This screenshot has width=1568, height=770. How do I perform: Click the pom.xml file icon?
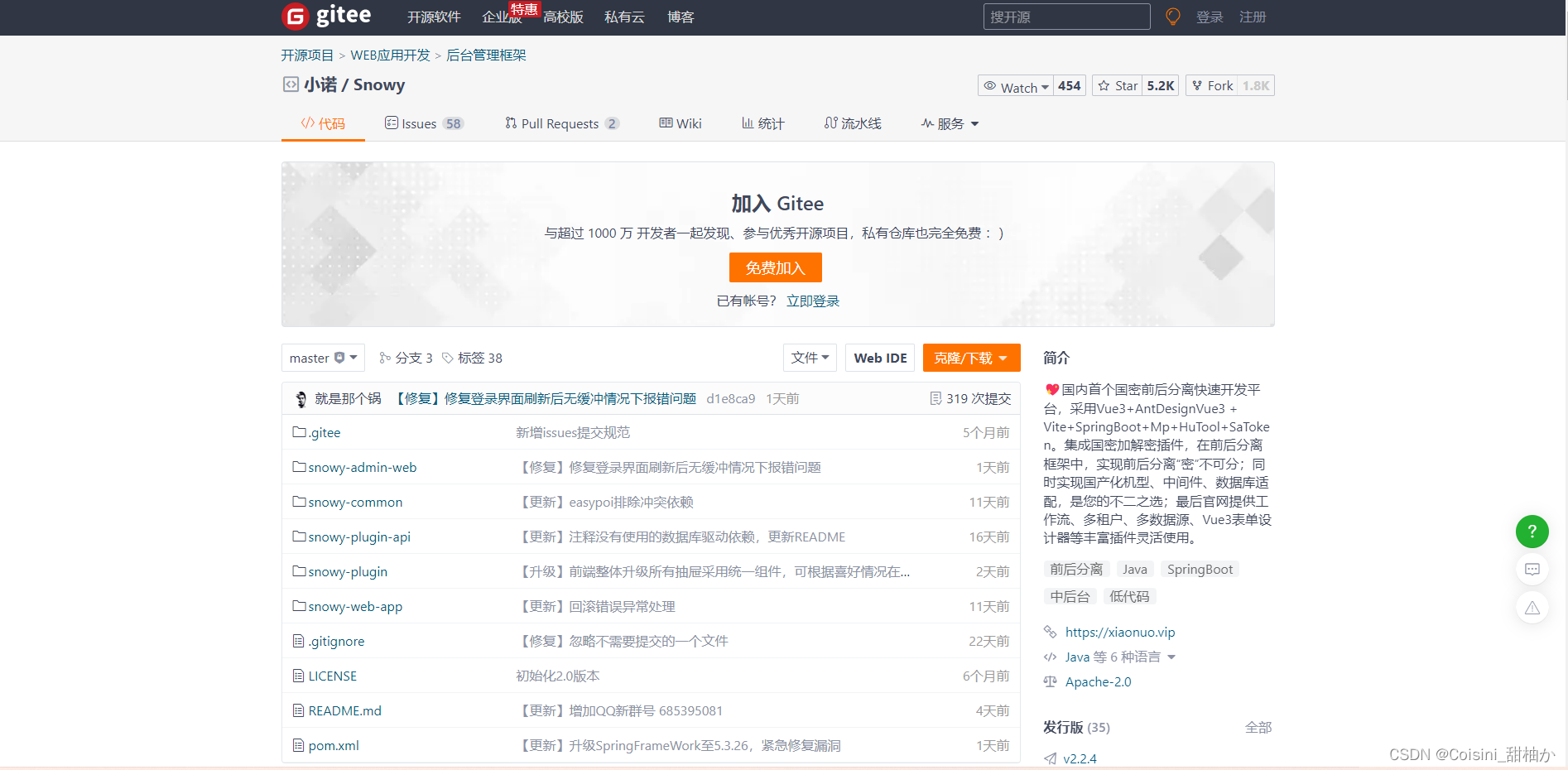pyautogui.click(x=299, y=745)
